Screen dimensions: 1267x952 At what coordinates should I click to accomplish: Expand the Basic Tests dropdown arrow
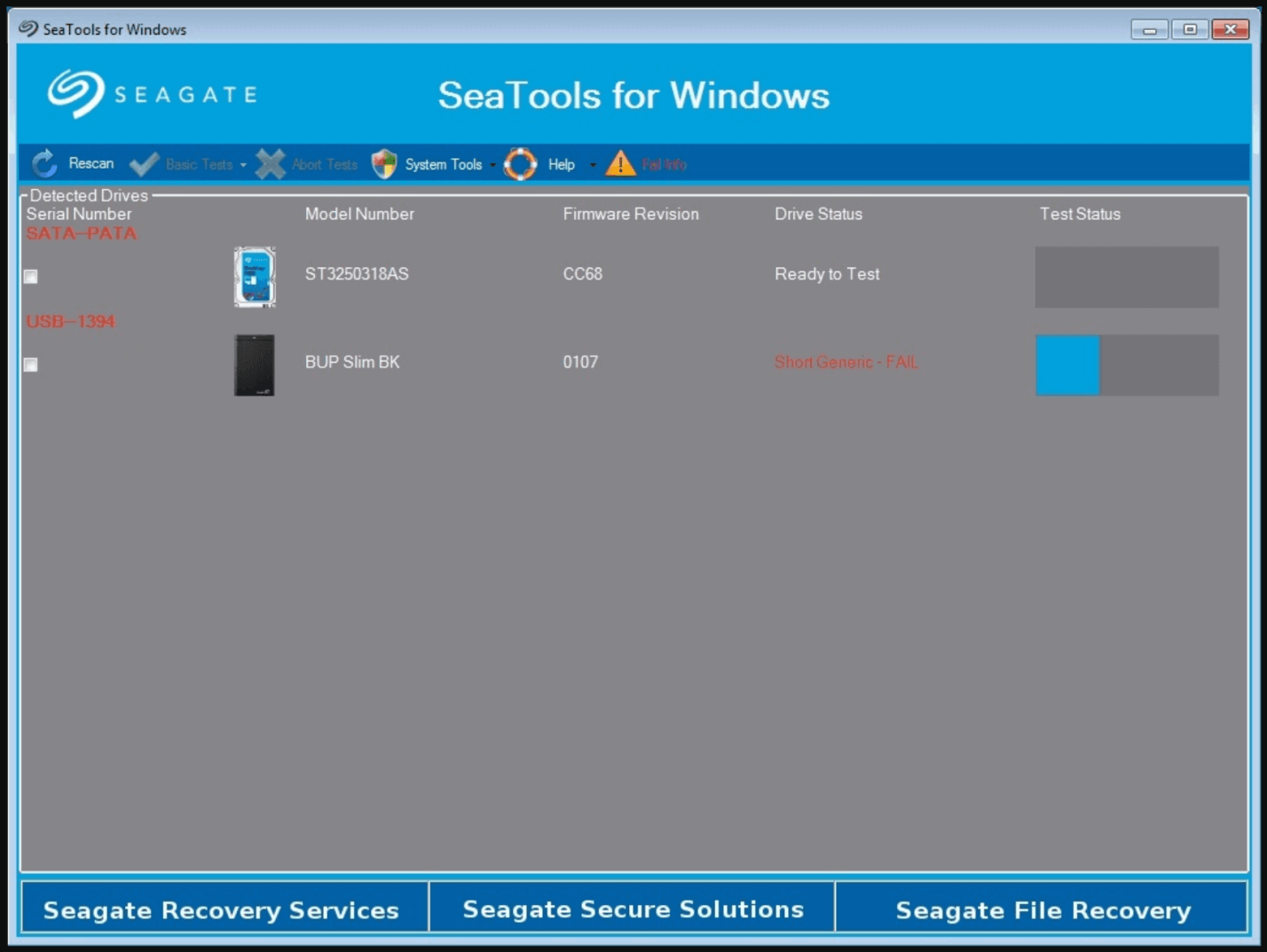tap(243, 164)
